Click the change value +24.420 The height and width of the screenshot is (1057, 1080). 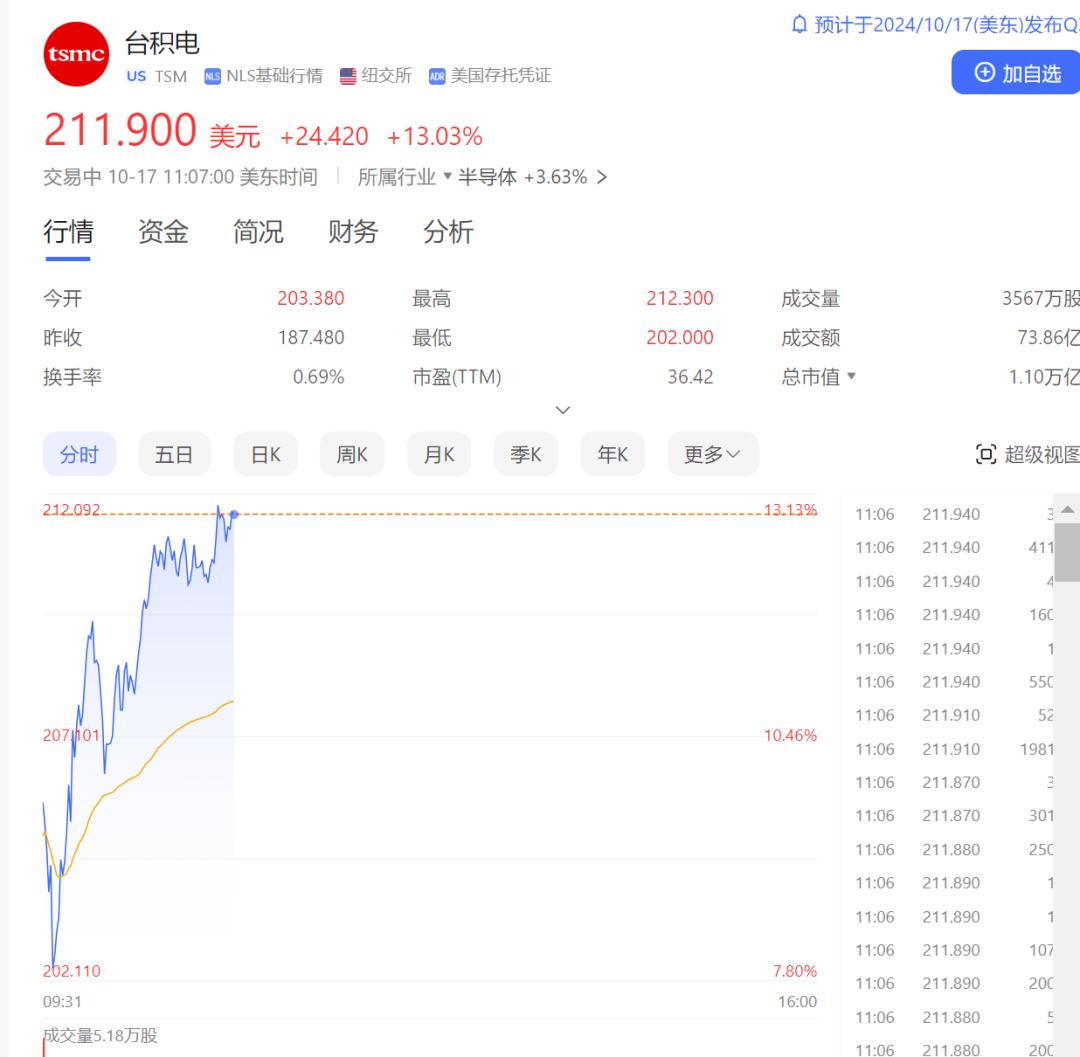[324, 136]
